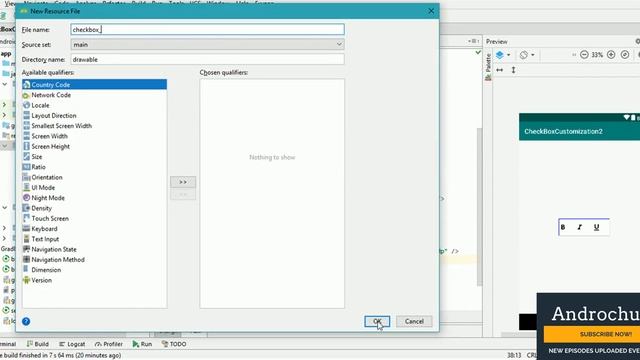Screen dimensions: 640x360
Task: Select the Keyboard qualifier
Action: [94, 229]
